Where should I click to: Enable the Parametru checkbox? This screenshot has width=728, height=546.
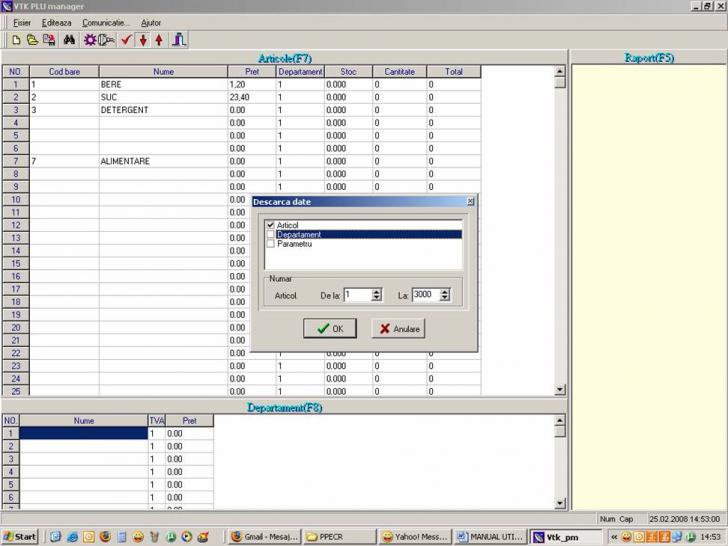tap(271, 244)
